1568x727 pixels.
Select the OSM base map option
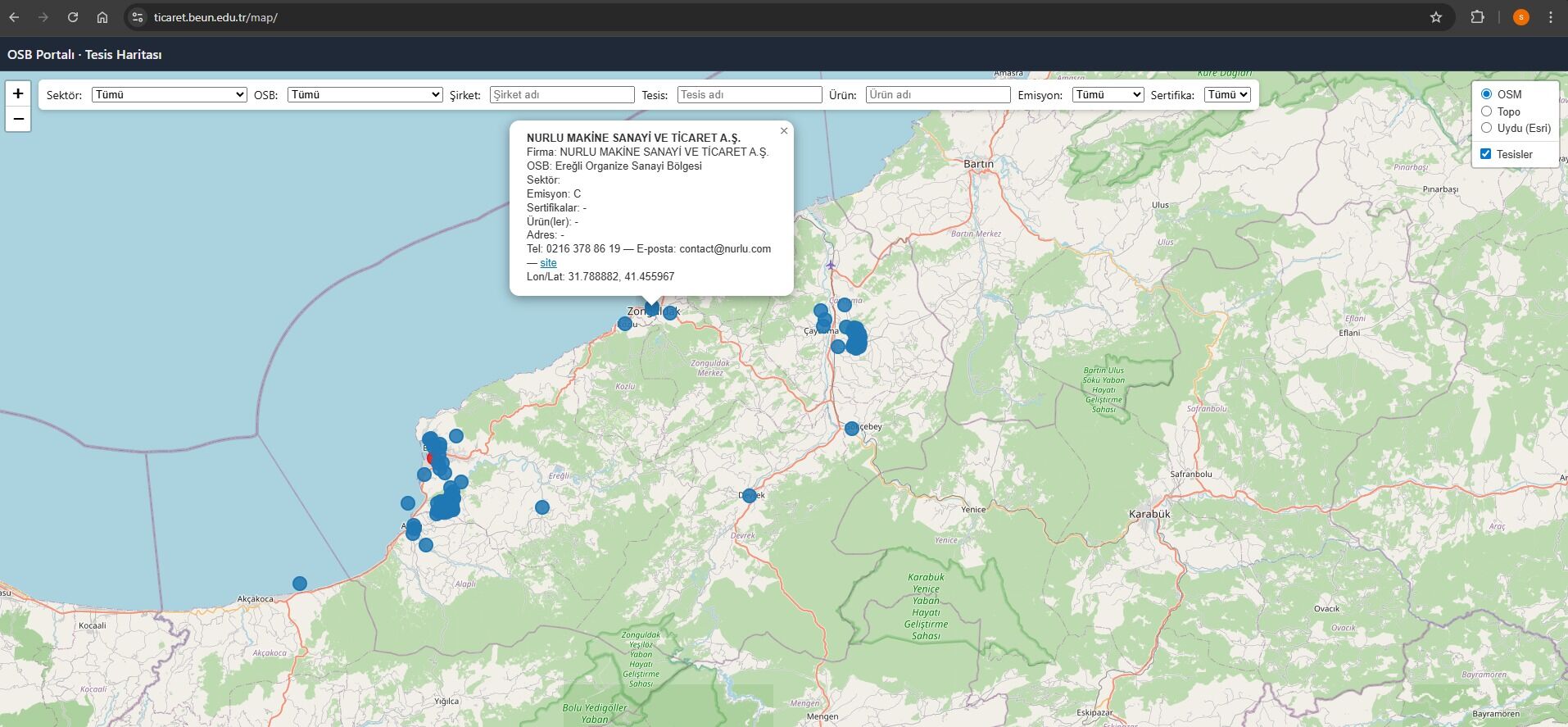[x=1486, y=94]
